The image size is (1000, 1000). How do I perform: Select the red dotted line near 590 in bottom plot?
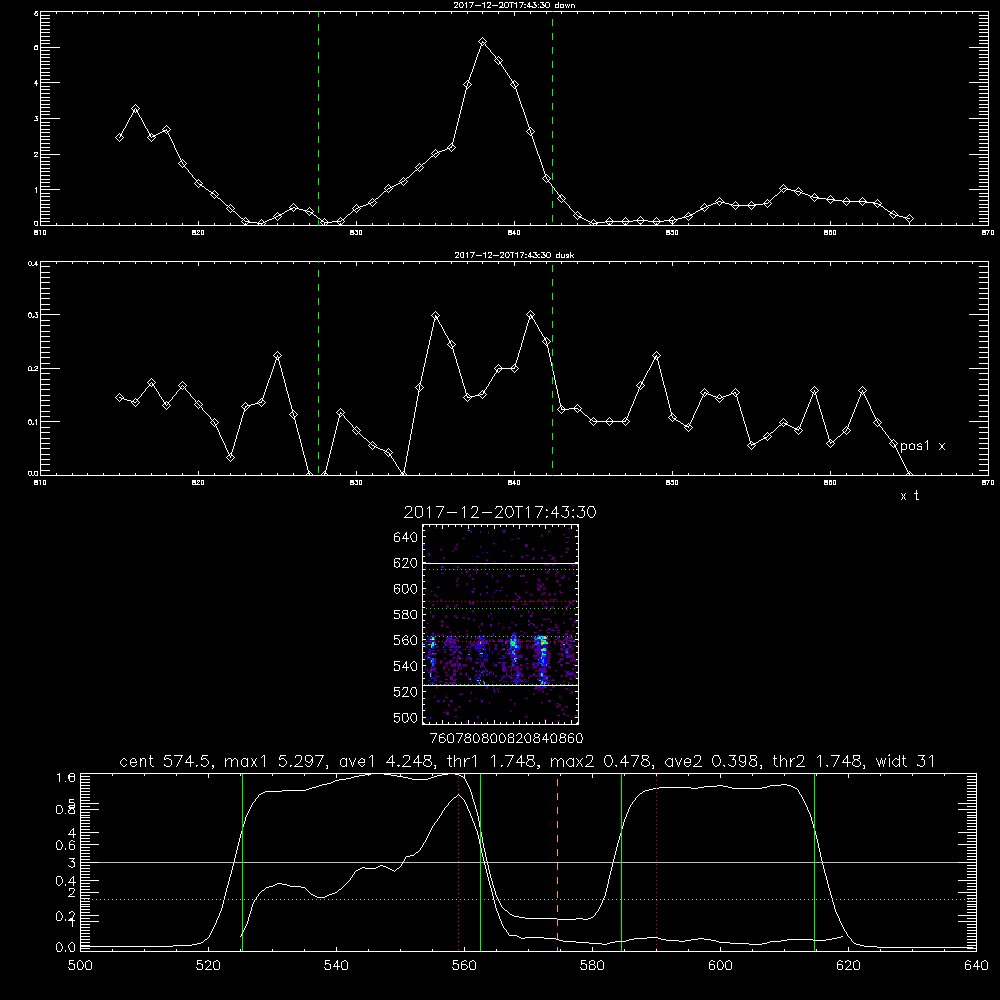(656, 861)
